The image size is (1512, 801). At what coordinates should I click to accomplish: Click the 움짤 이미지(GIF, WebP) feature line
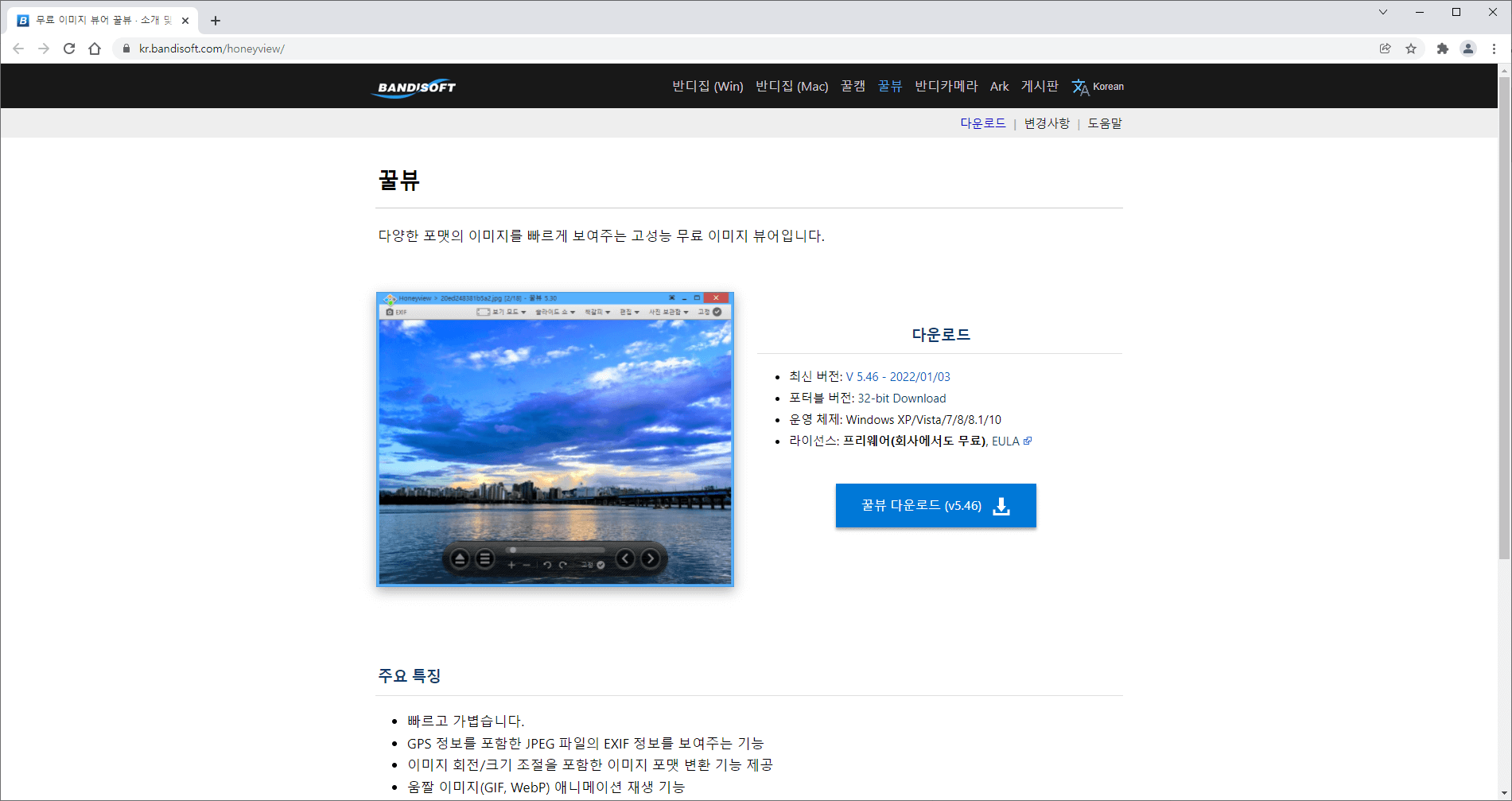(546, 787)
